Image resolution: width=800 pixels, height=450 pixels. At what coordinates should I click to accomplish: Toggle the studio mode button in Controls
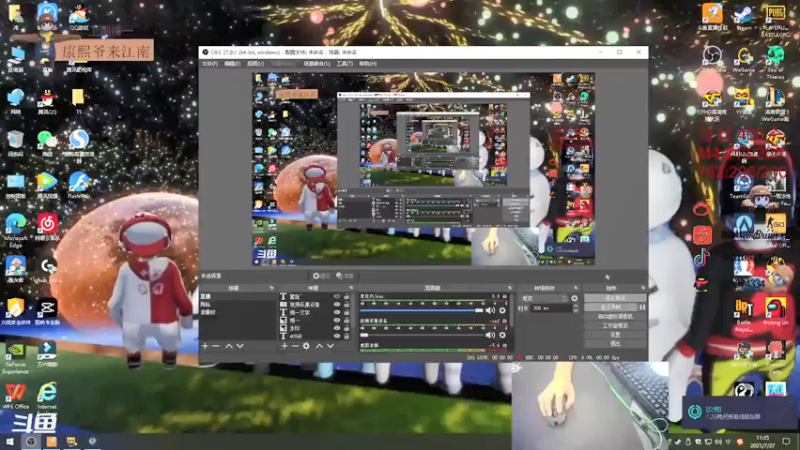615,326
